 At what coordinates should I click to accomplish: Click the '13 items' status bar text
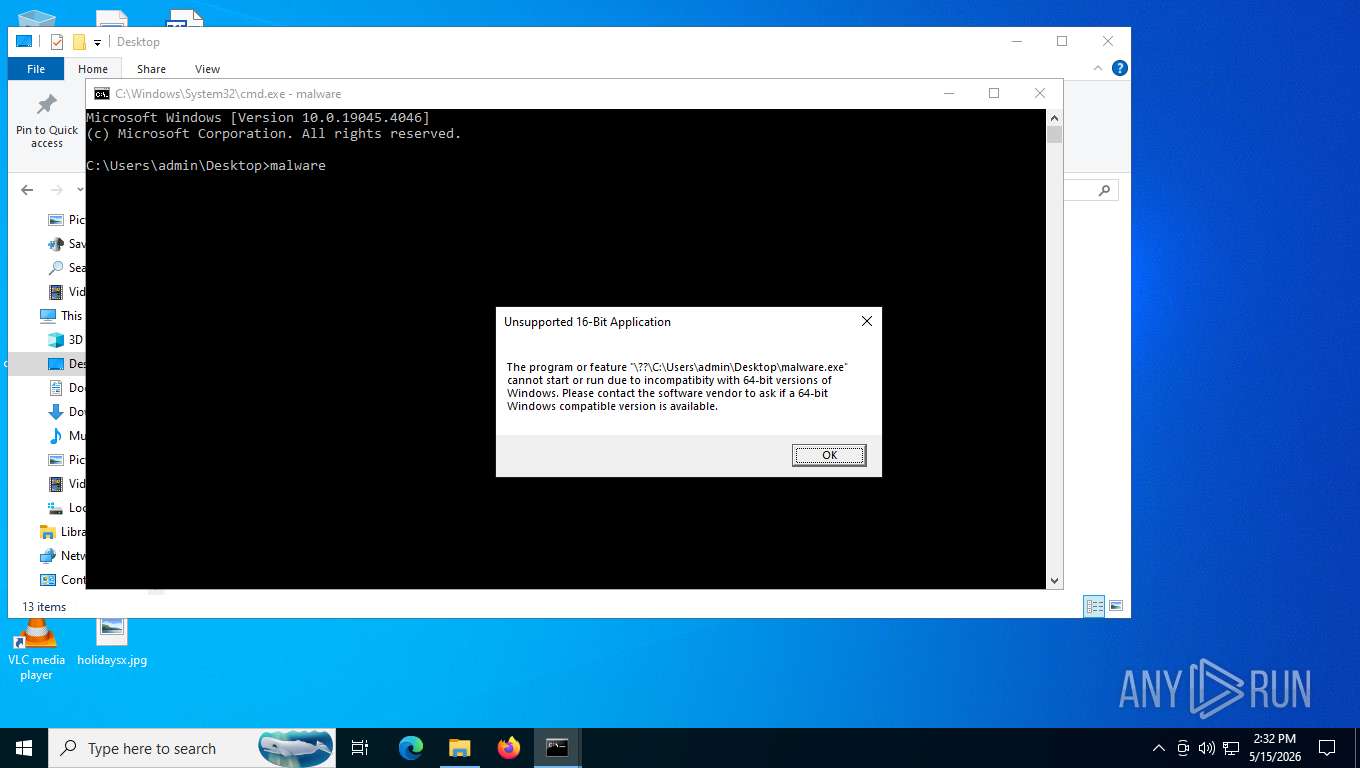tap(44, 607)
